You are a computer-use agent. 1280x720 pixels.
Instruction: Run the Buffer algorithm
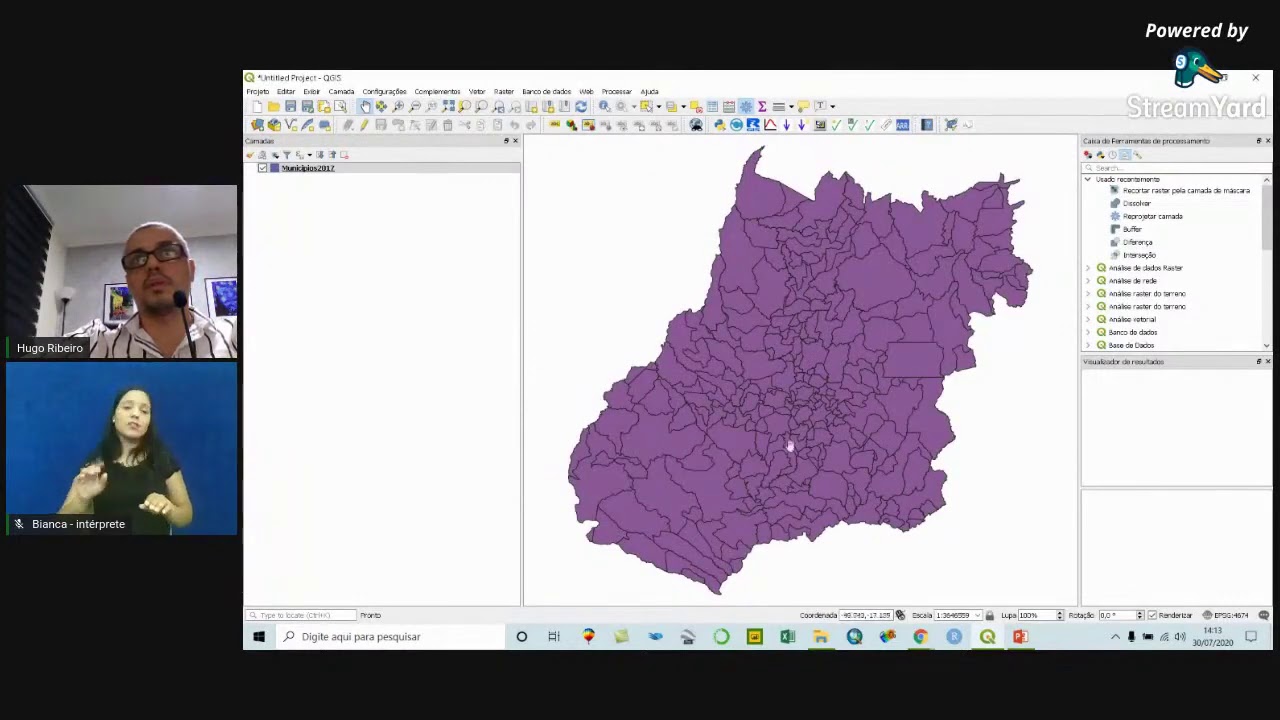[1132, 229]
